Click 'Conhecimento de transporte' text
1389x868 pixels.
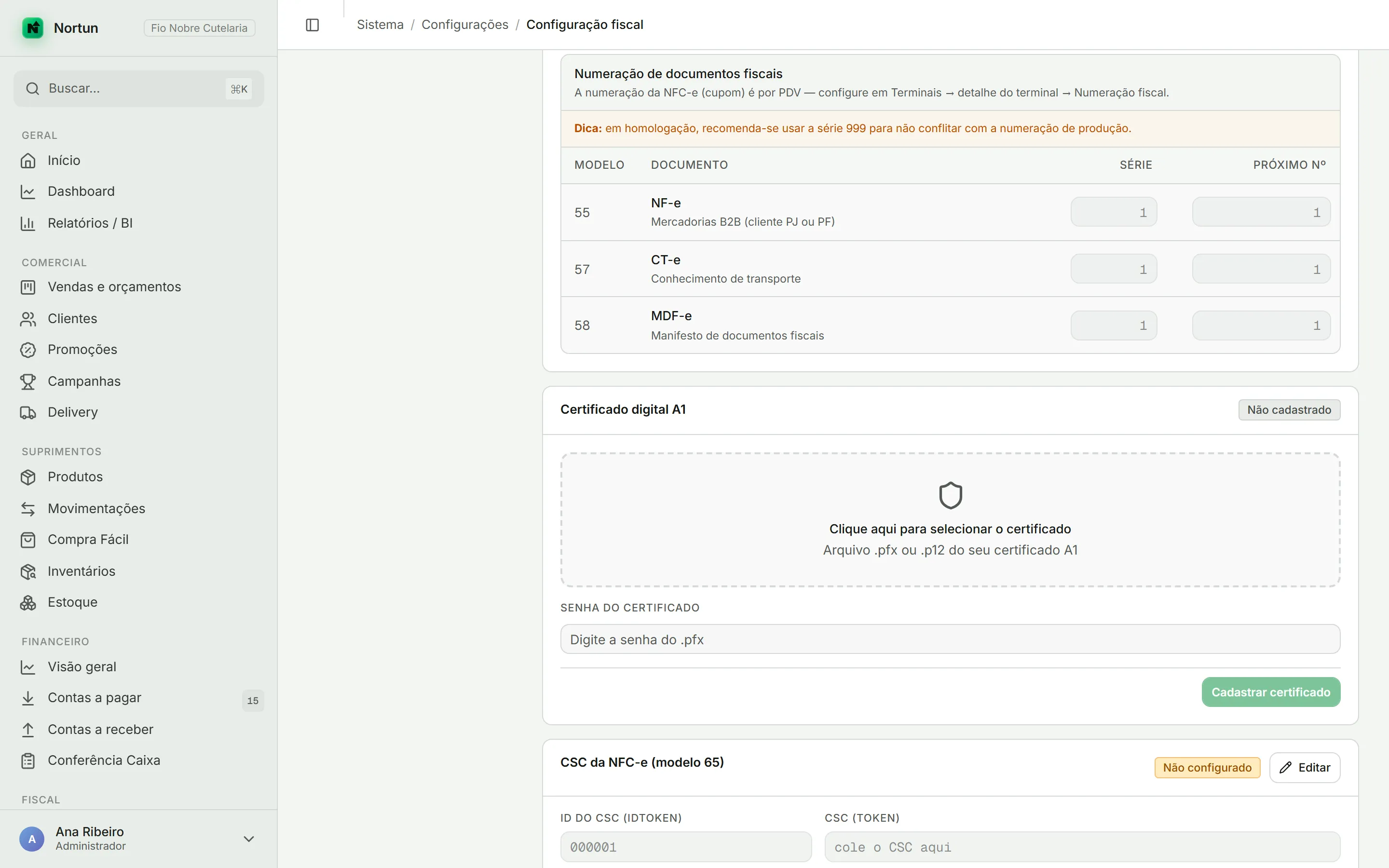[x=725, y=278]
